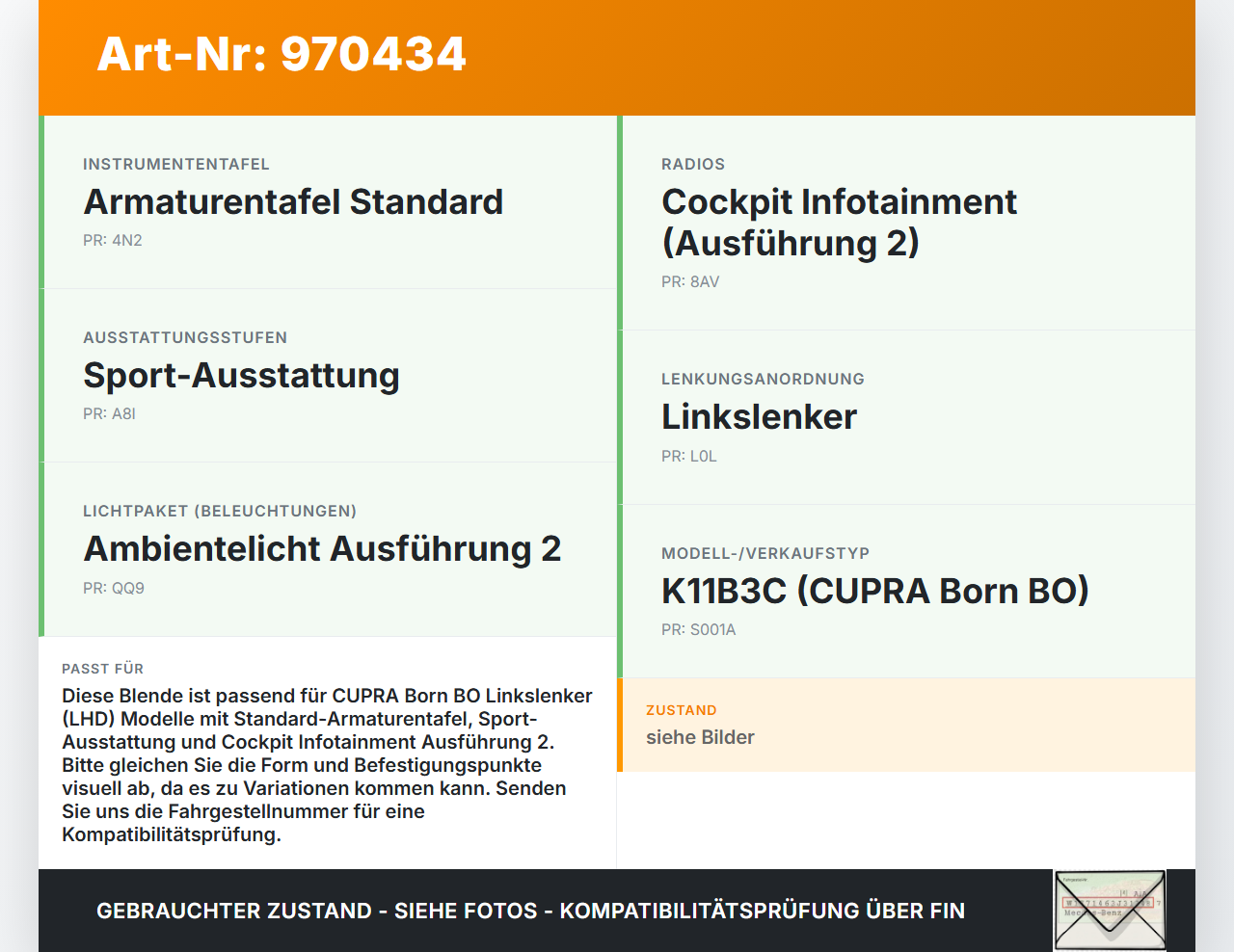This screenshot has width=1234, height=952.
Task: Open the Ambientelicht Ausführung 2 card
Action: 323,549
